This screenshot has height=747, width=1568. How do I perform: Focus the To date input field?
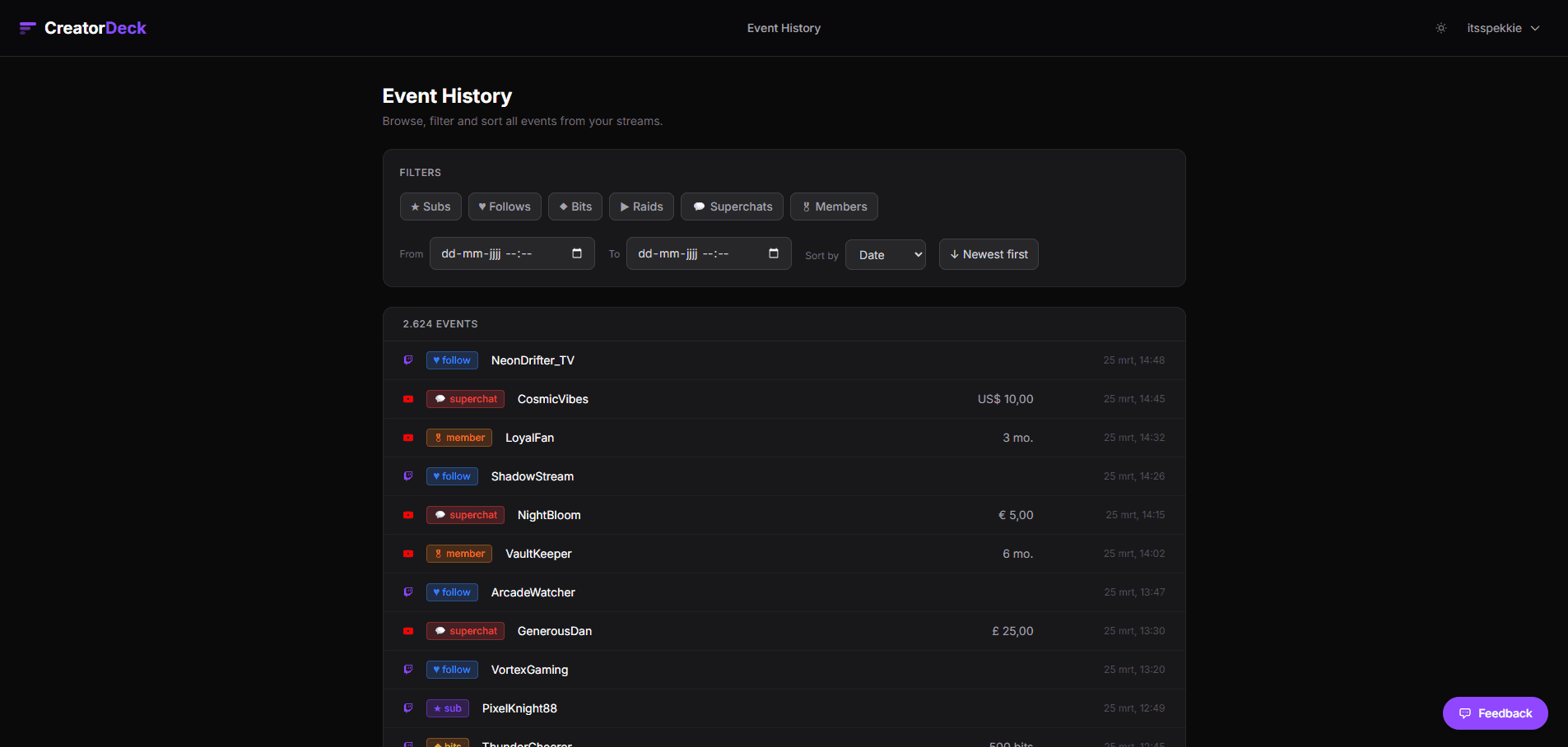click(709, 253)
